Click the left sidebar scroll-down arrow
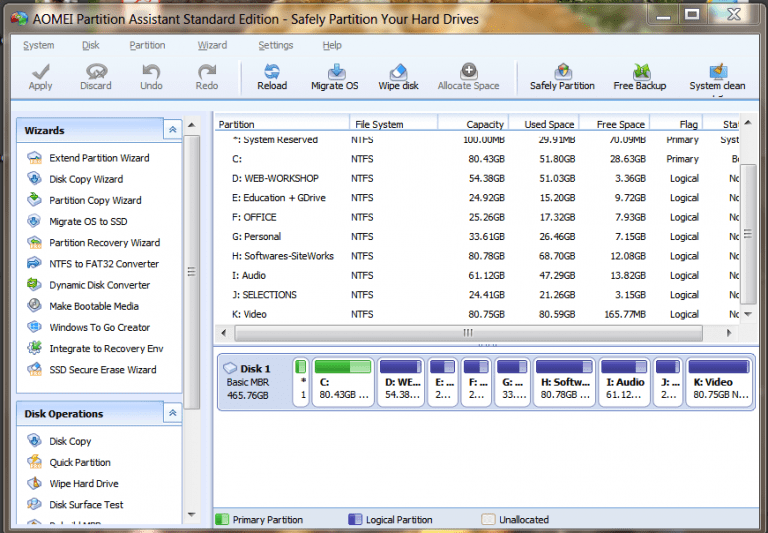Screen dimensions: 768x533 pyautogui.click(x=192, y=514)
